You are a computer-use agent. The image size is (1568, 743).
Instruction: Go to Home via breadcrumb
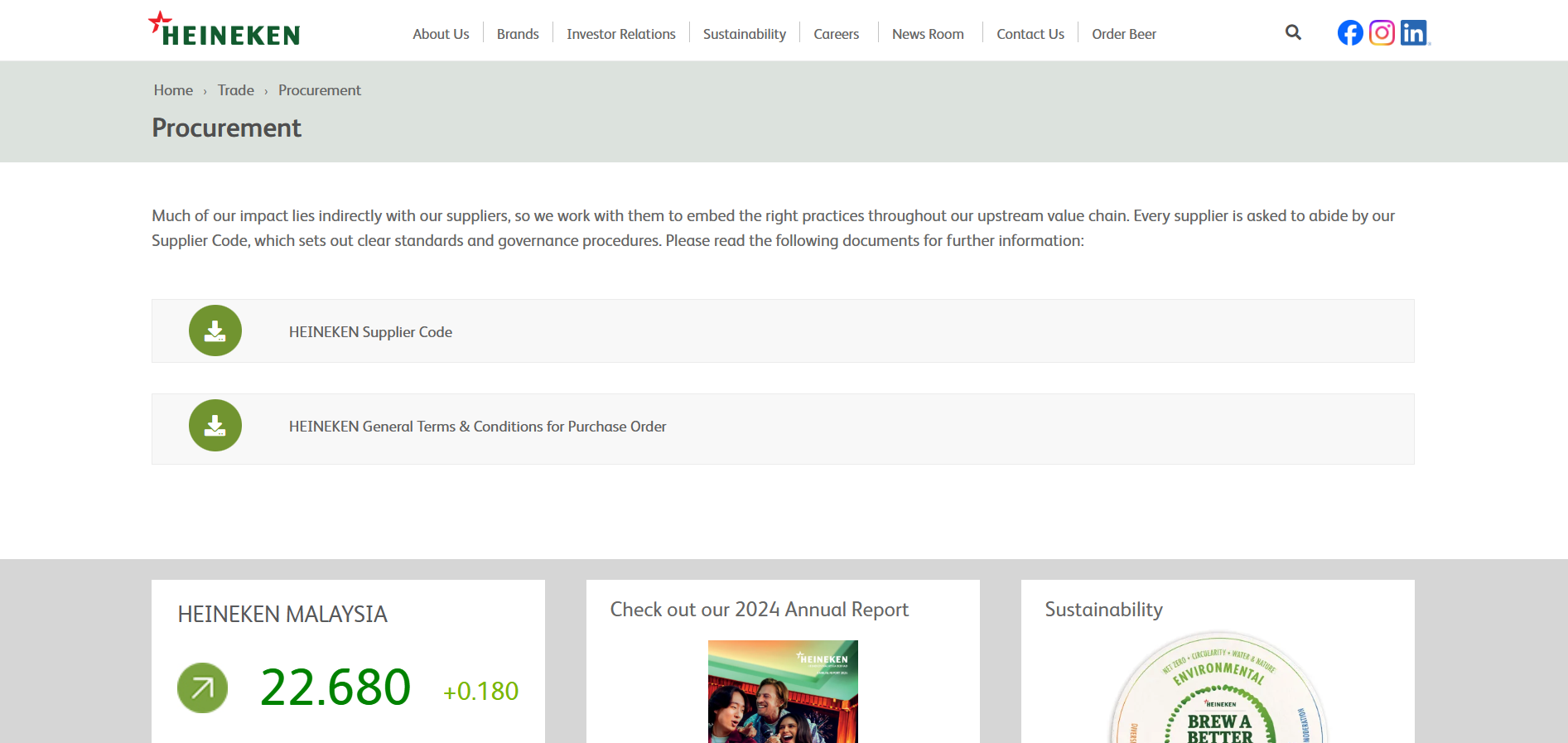point(173,90)
